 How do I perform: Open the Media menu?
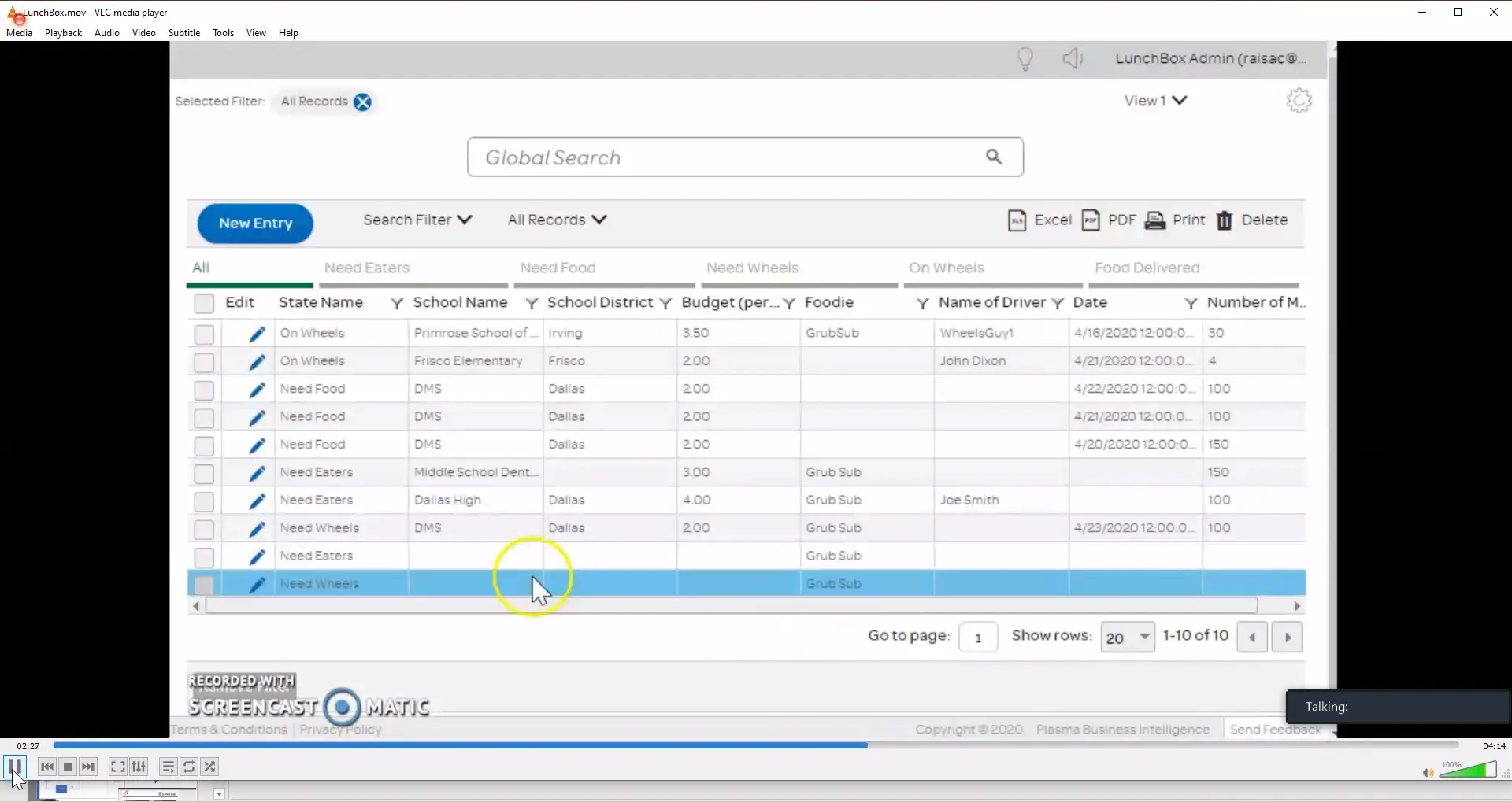pos(19,33)
